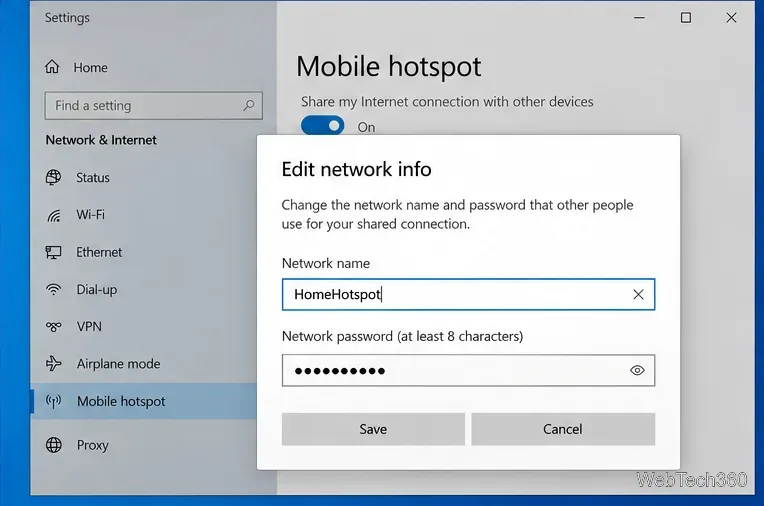This screenshot has width=764, height=506.
Task: Click the Settings window title text
Action: 67,18
